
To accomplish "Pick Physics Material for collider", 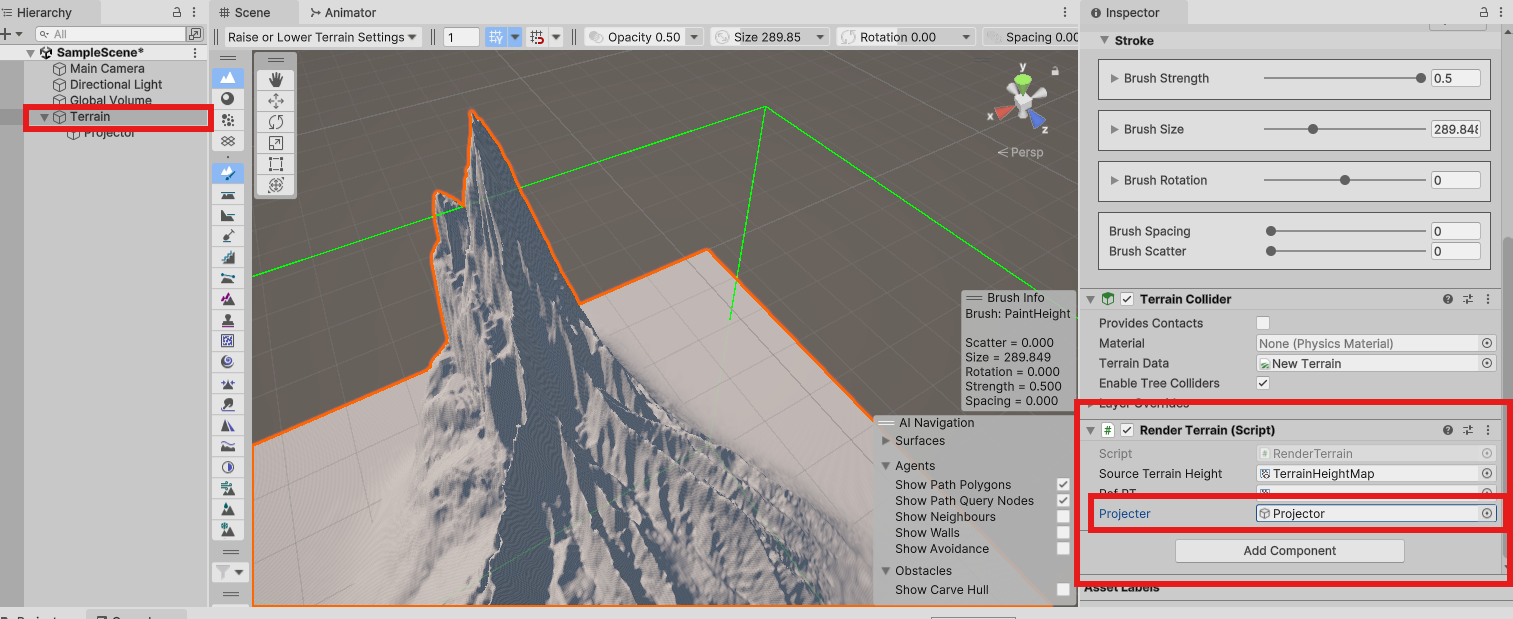I will click(x=1487, y=343).
